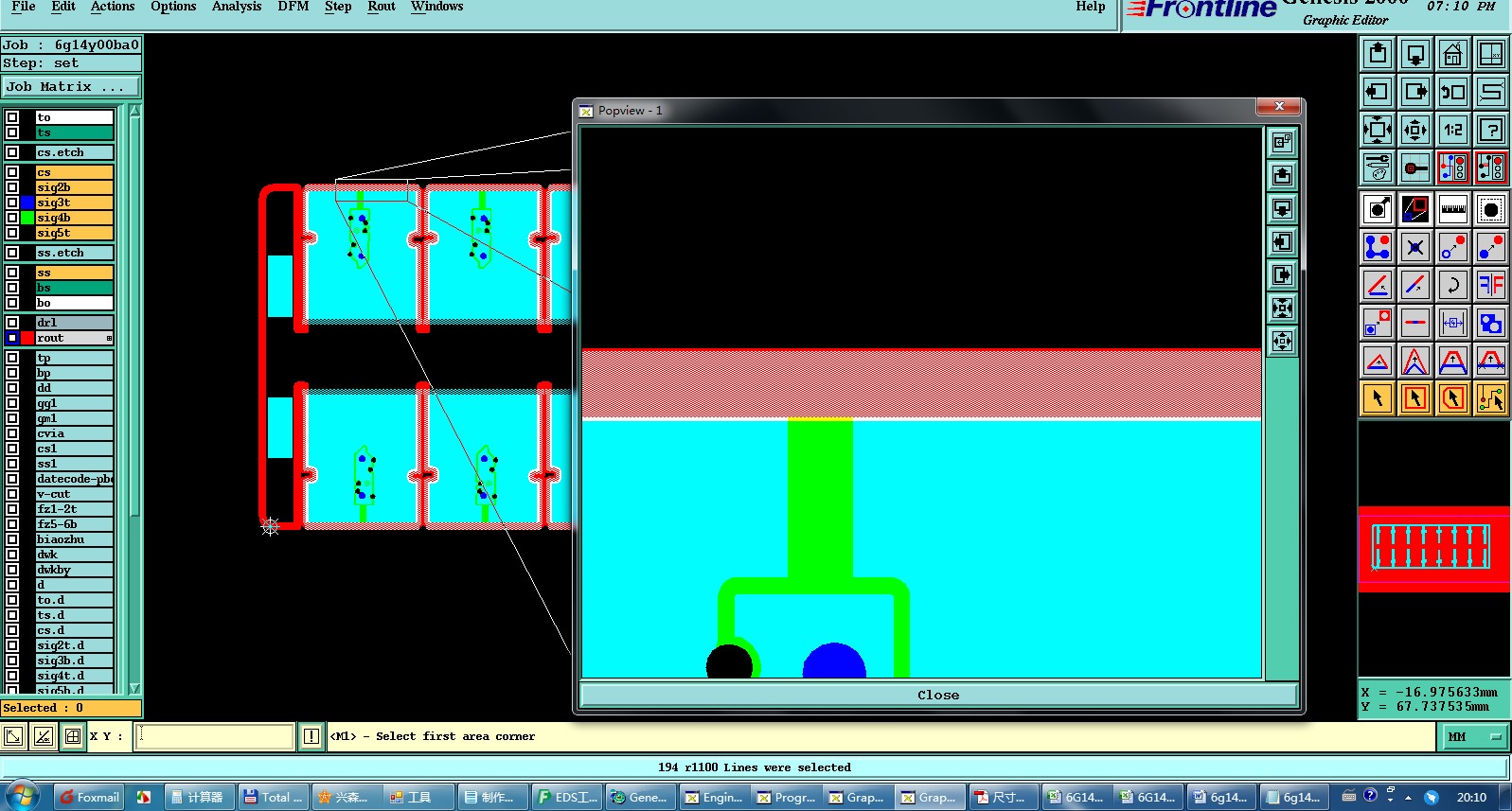Click the home view icon in the right toolbar

[1452, 54]
